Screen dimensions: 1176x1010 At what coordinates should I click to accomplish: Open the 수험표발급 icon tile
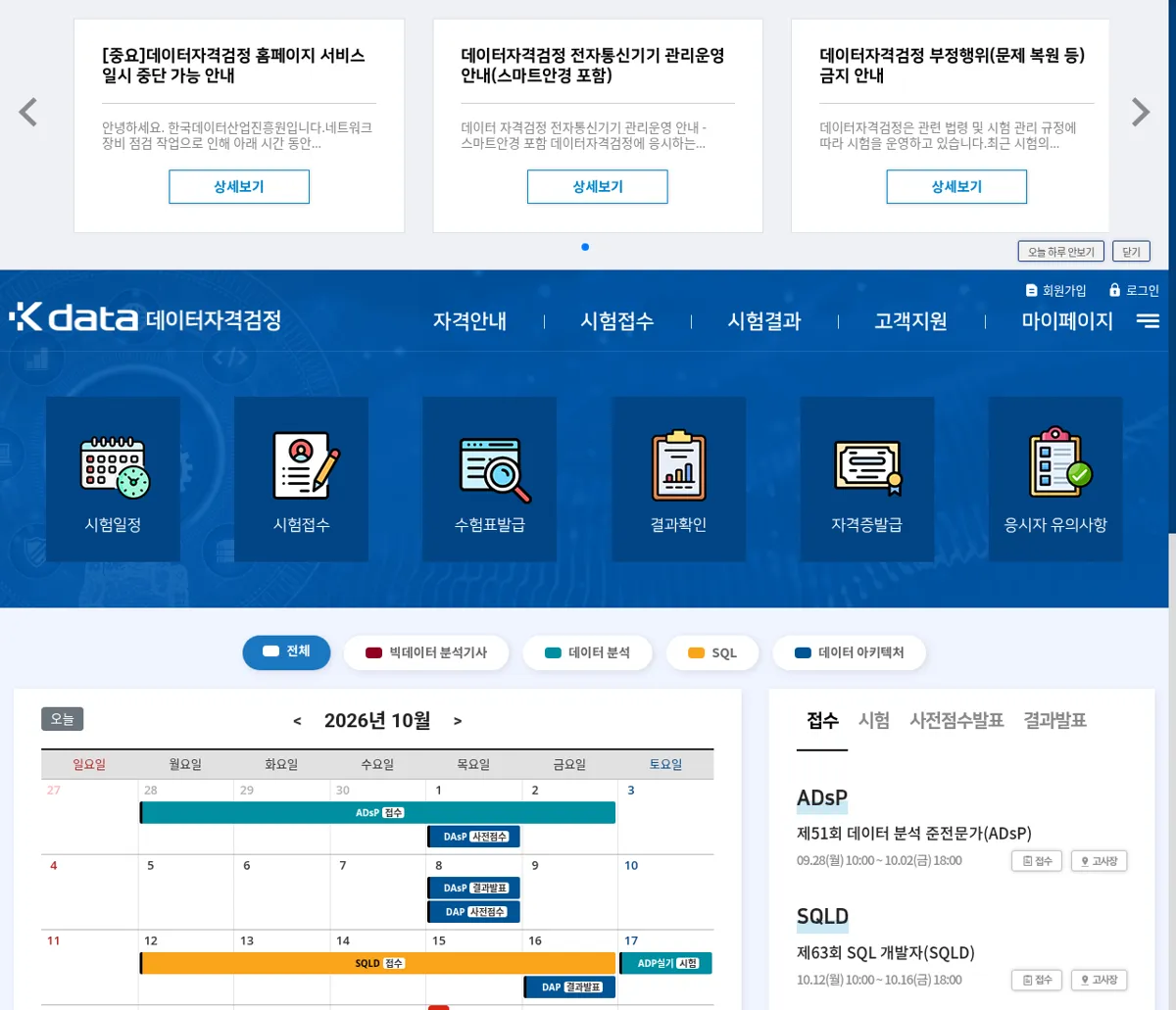point(489,479)
